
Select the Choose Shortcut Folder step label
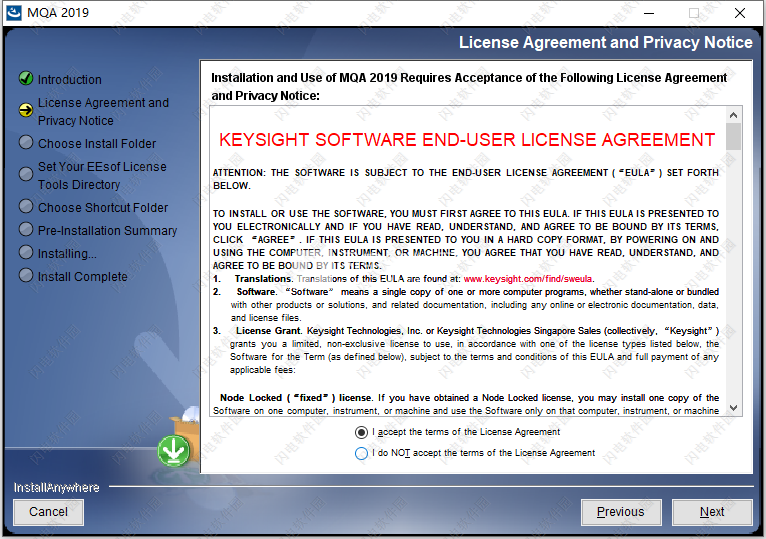pyautogui.click(x=103, y=208)
